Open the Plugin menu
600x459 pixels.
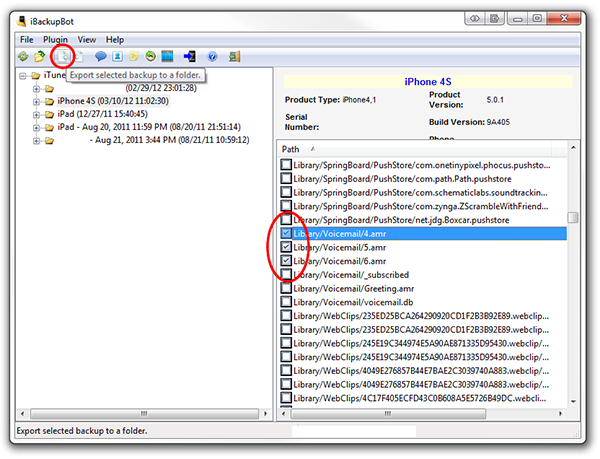click(55, 39)
